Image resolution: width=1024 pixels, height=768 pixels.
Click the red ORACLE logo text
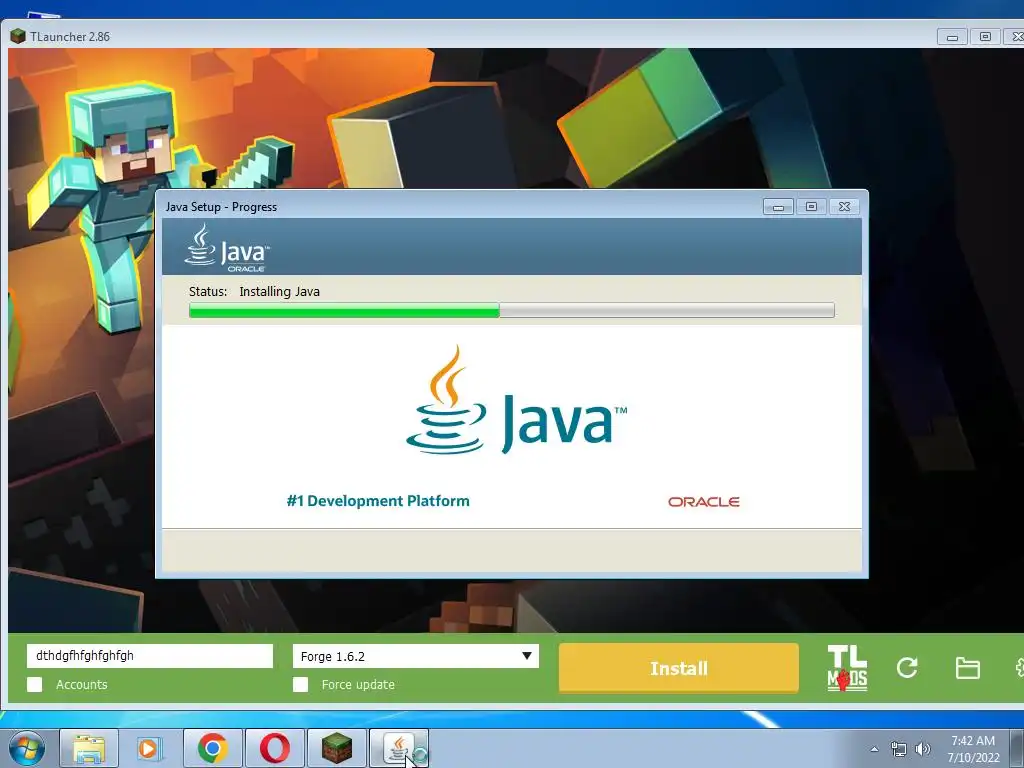click(703, 502)
